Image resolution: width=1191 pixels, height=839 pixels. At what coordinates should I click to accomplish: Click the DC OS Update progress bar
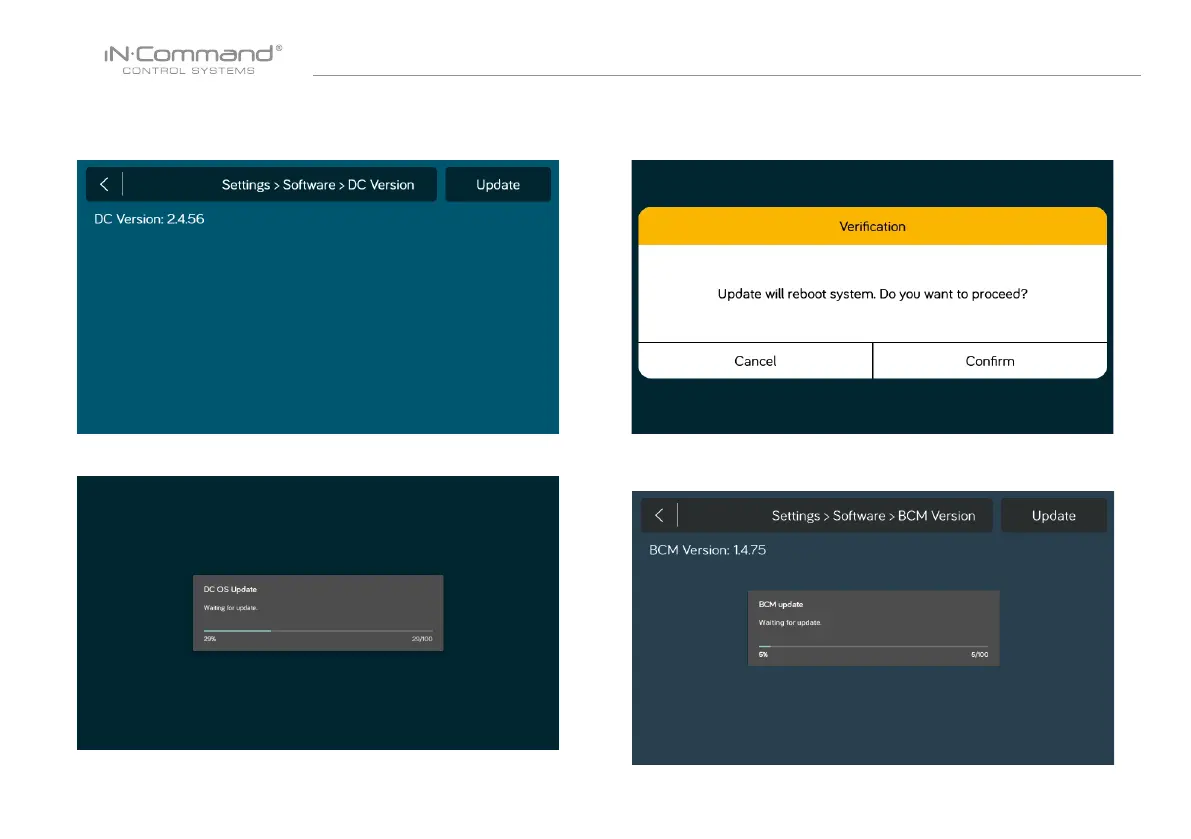click(317, 631)
